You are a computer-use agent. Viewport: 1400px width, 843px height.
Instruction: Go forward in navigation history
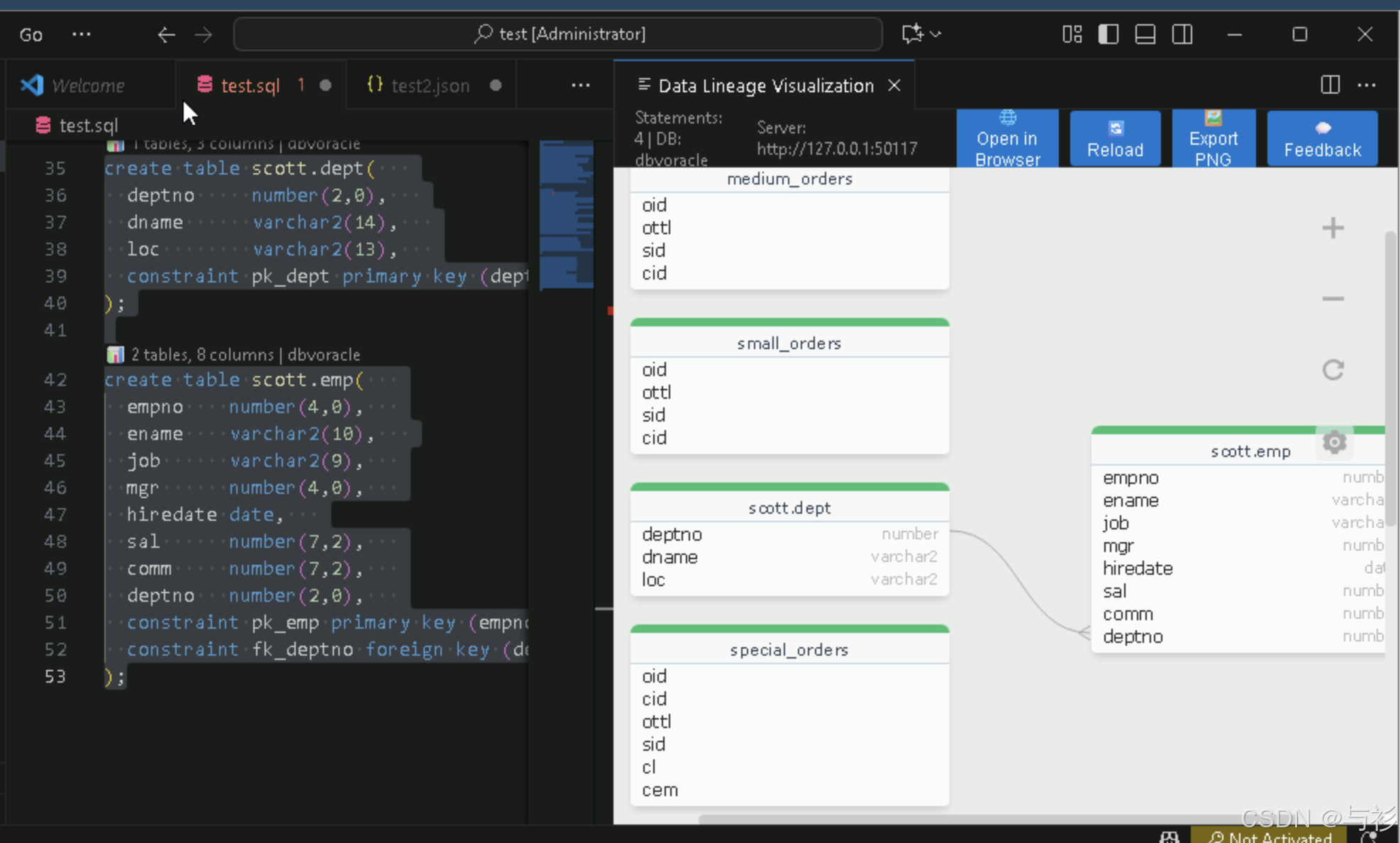[x=204, y=34]
